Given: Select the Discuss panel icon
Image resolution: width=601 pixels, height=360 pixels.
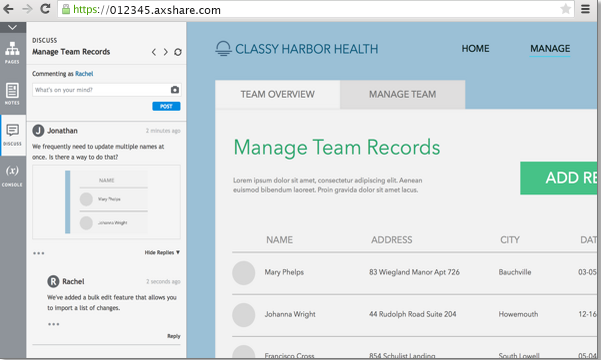Looking at the screenshot, I should coord(12,135).
